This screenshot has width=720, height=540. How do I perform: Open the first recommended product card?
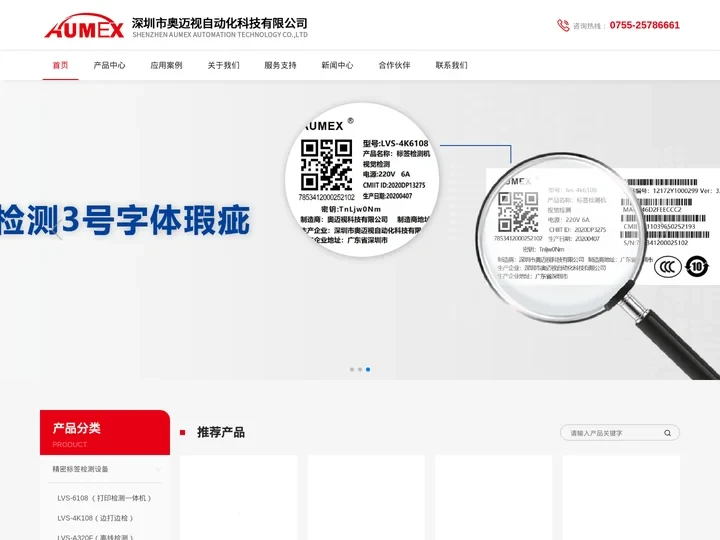coord(238,498)
